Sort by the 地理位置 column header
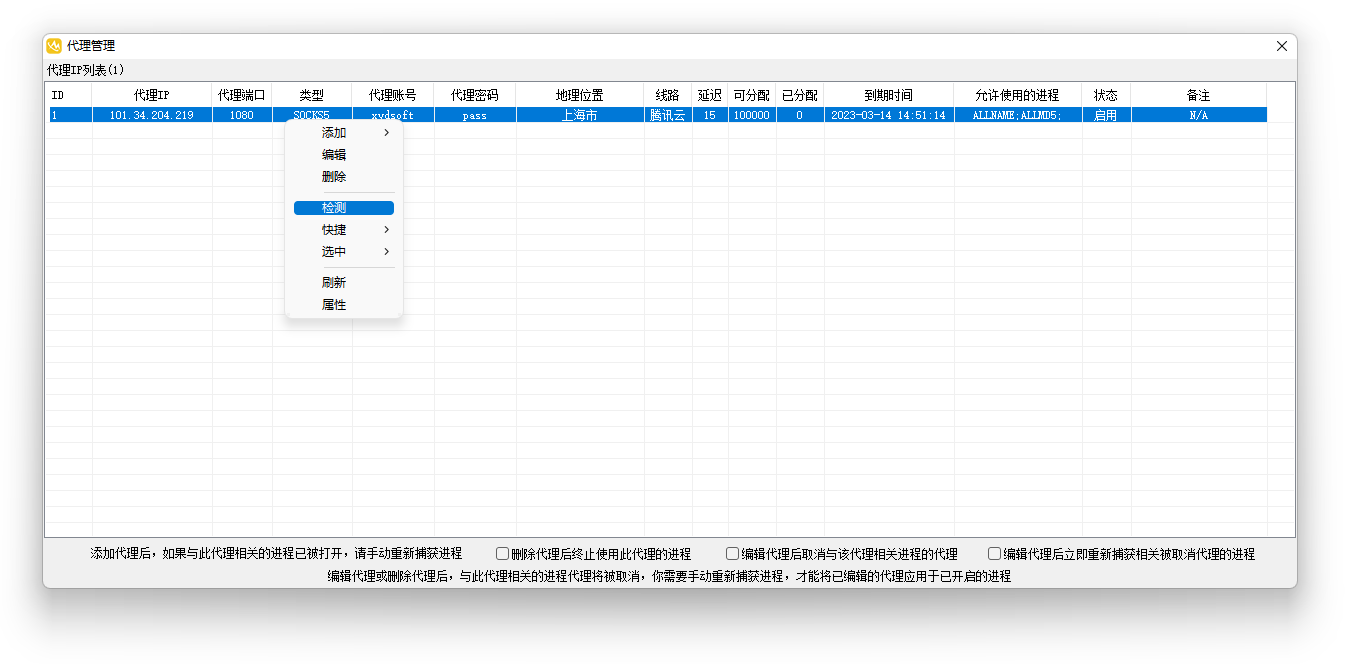The height and width of the screenshot is (664, 1346). click(x=580, y=95)
